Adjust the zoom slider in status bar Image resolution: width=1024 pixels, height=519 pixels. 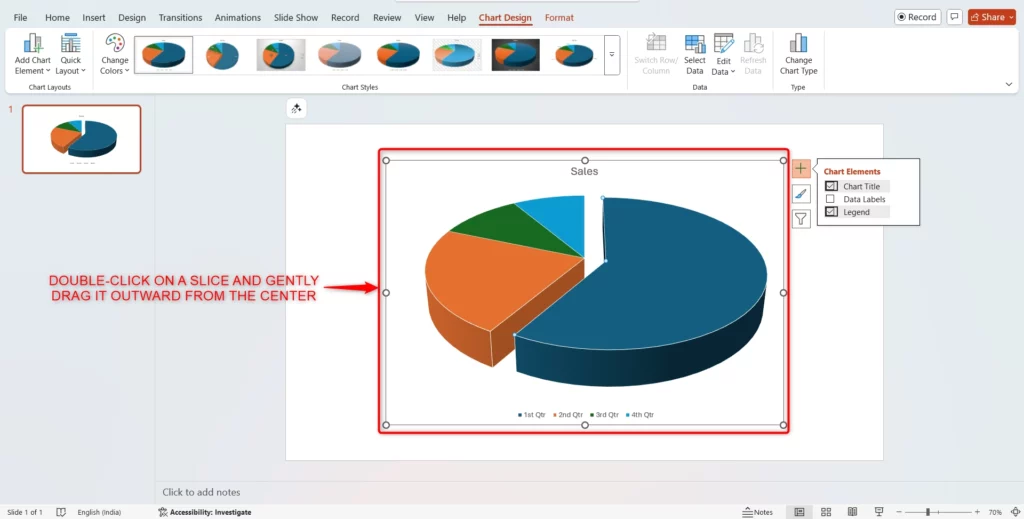(x=928, y=512)
